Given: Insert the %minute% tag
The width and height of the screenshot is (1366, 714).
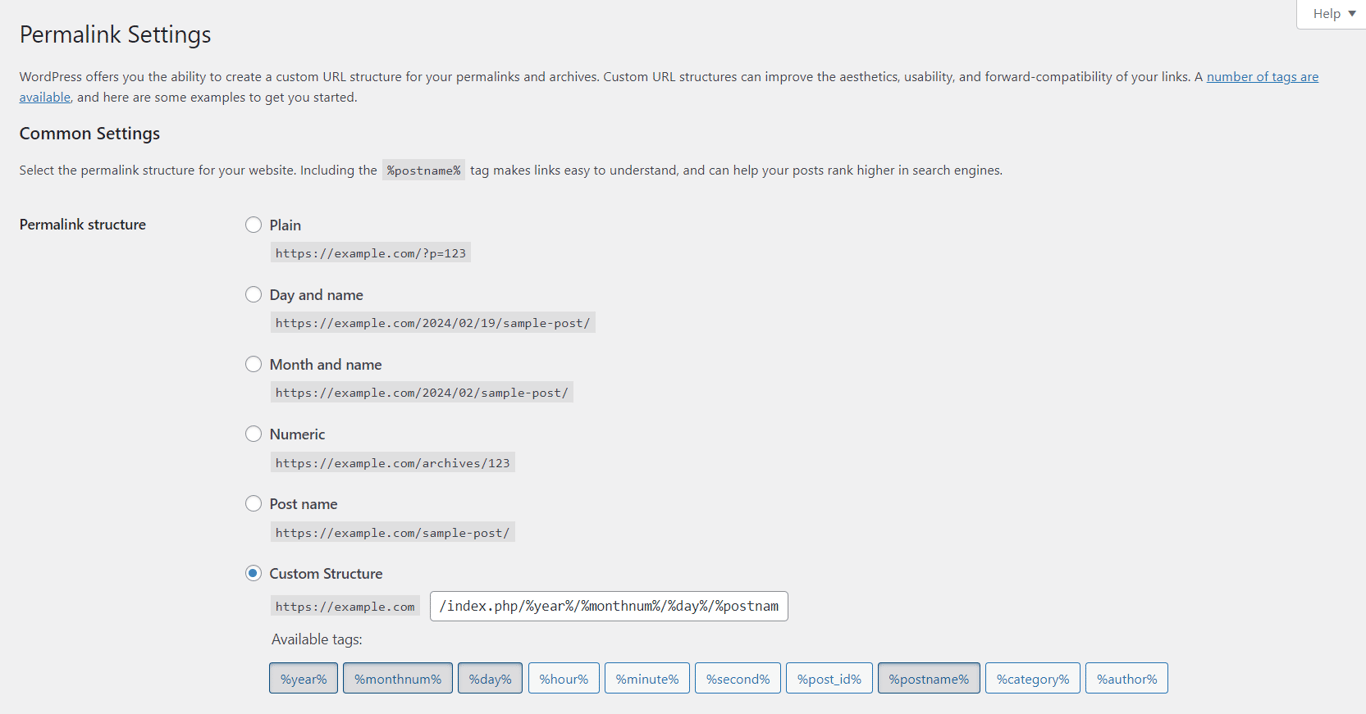Looking at the screenshot, I should click(x=646, y=677).
